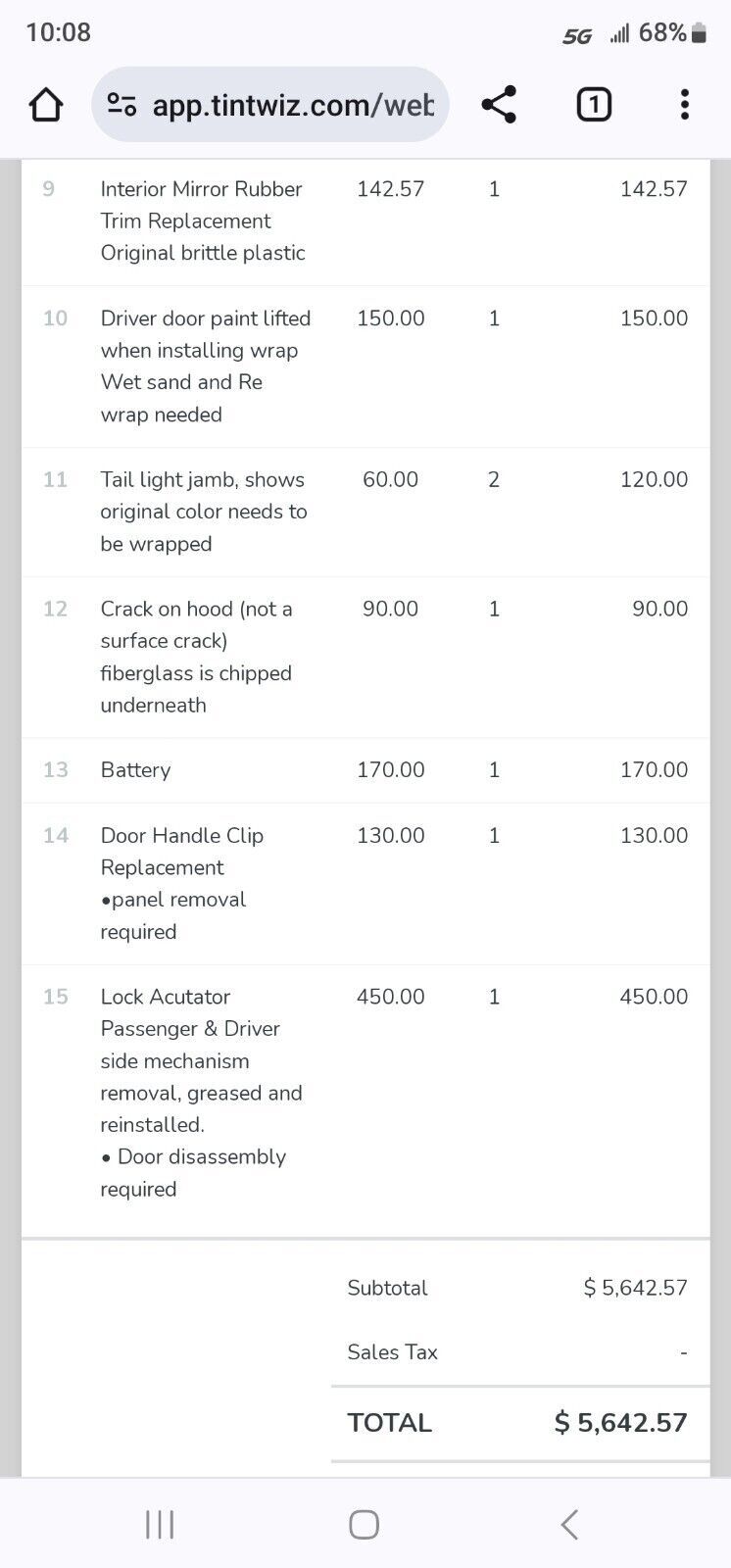731x1568 pixels.
Task: Tap the Sales Tax row label
Action: click(392, 1352)
